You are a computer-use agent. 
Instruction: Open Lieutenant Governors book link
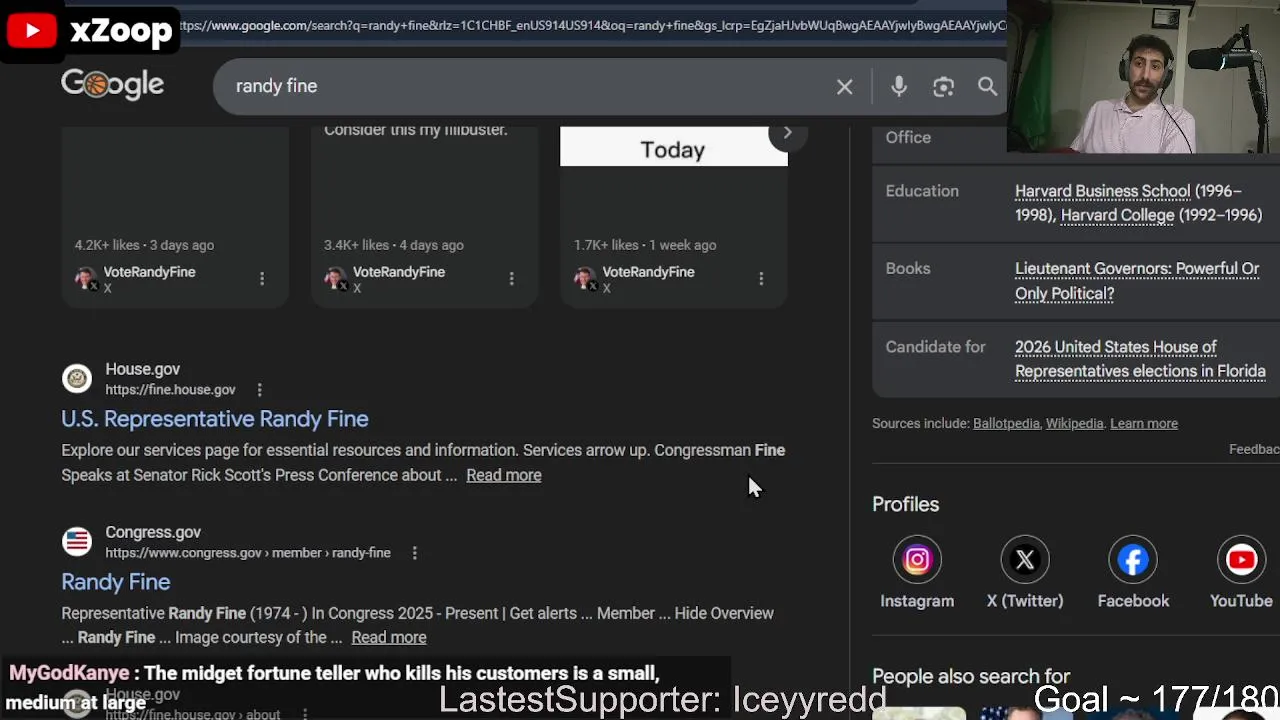tap(1137, 281)
